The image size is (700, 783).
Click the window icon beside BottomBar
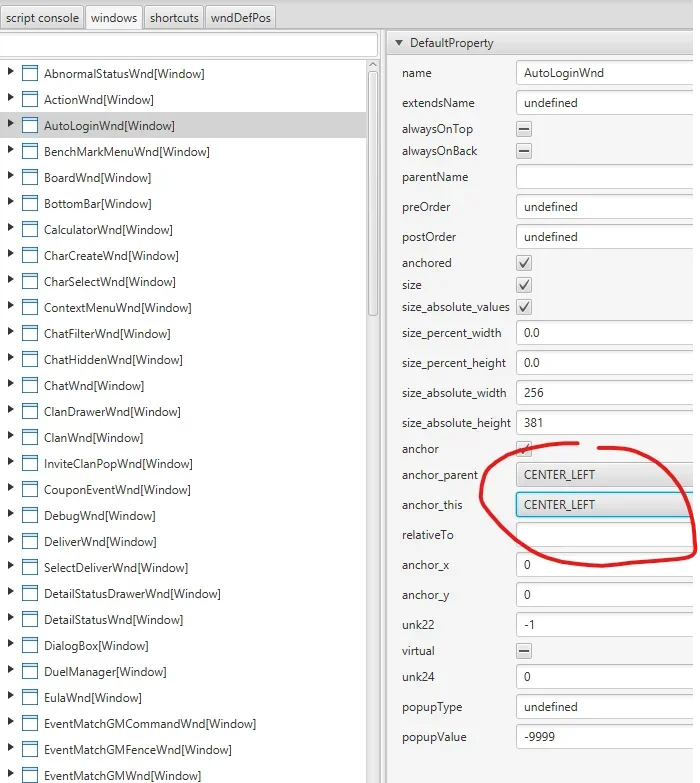coord(30,203)
